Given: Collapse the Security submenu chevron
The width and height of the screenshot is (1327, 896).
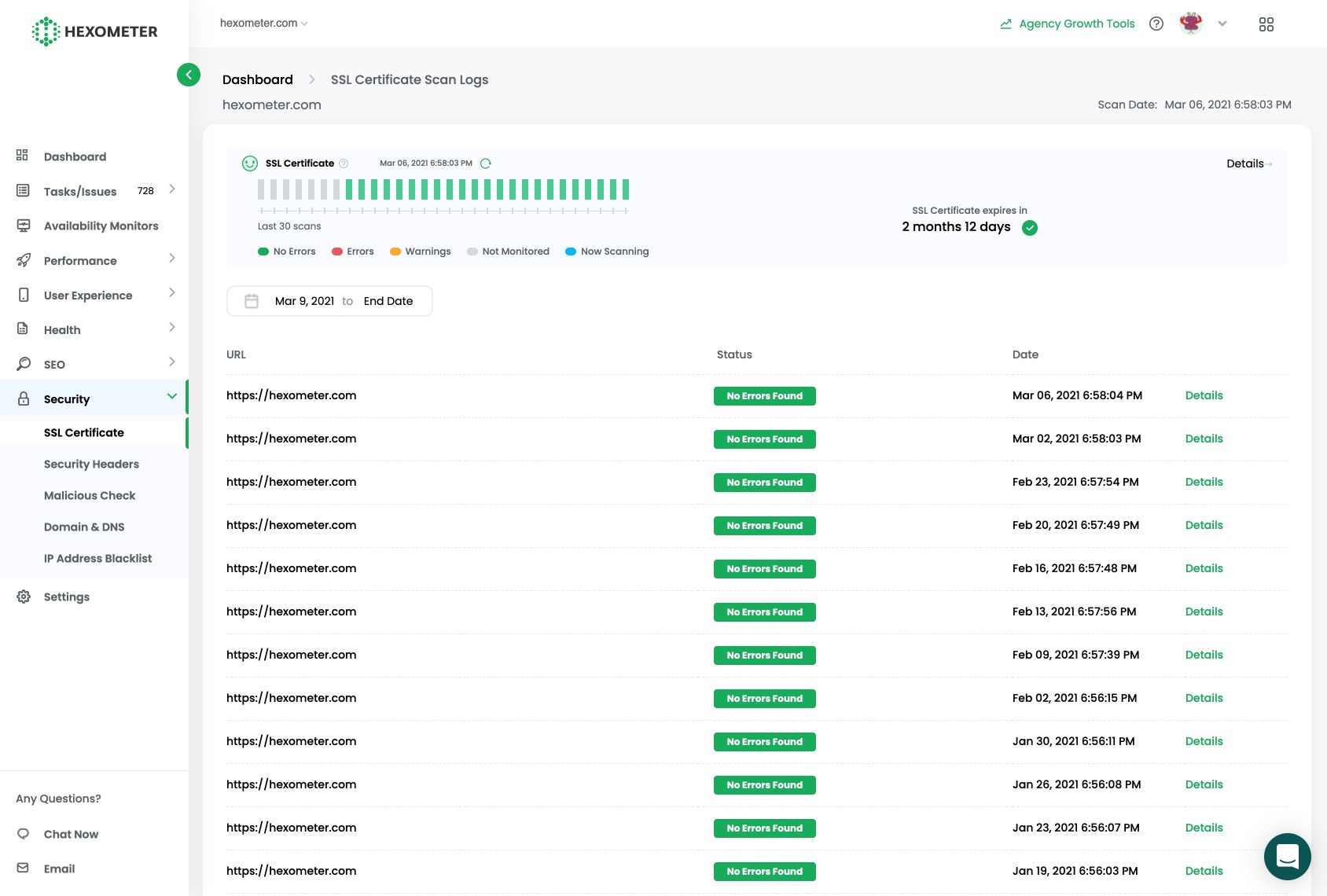Looking at the screenshot, I should coord(171,396).
